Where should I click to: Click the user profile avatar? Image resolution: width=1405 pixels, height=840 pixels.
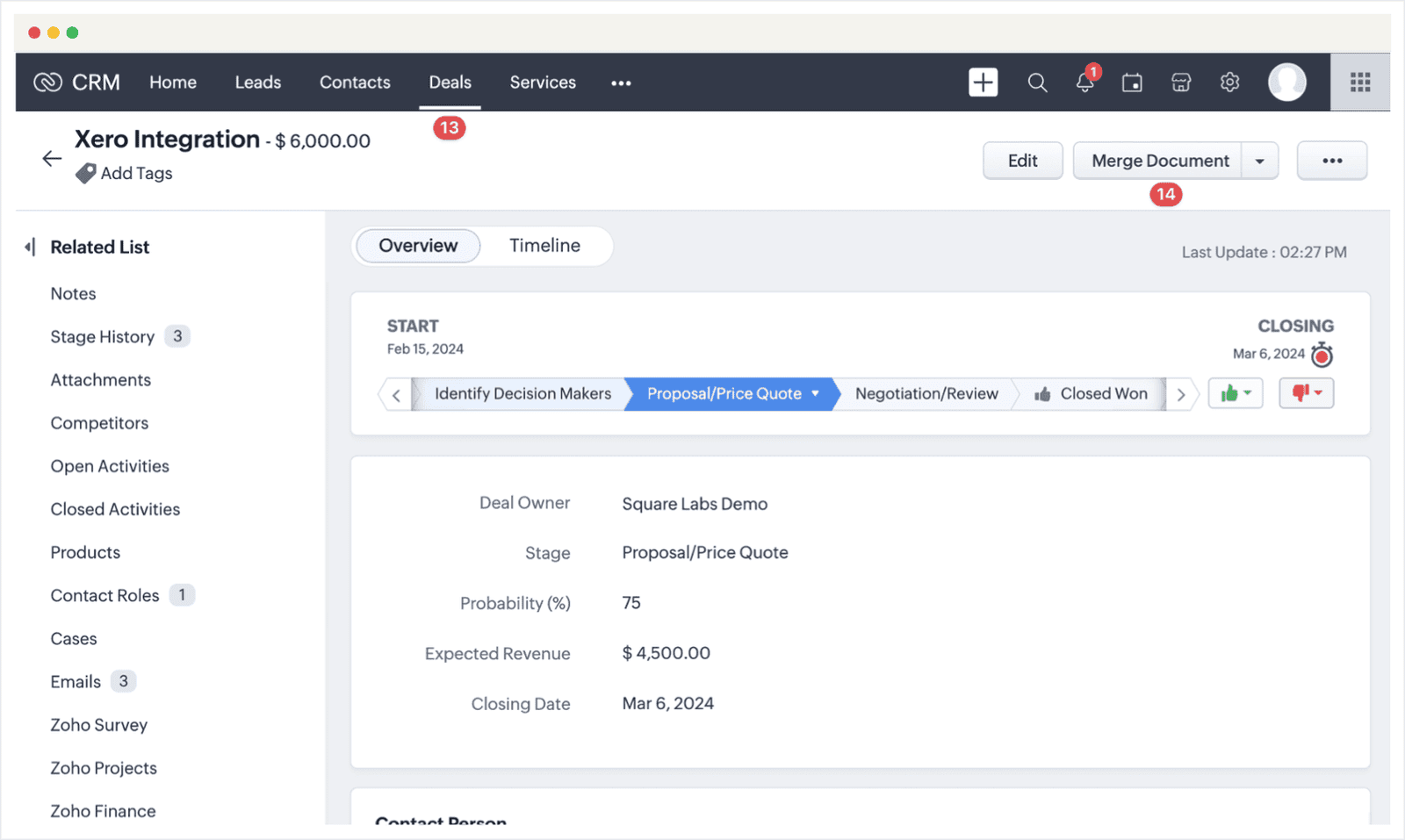click(1287, 83)
